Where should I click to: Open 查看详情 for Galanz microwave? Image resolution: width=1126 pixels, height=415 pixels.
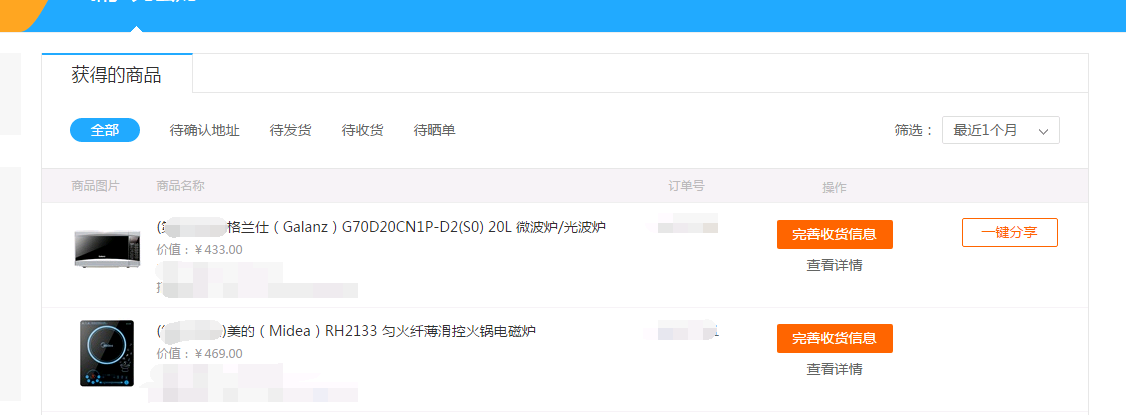(x=834, y=266)
